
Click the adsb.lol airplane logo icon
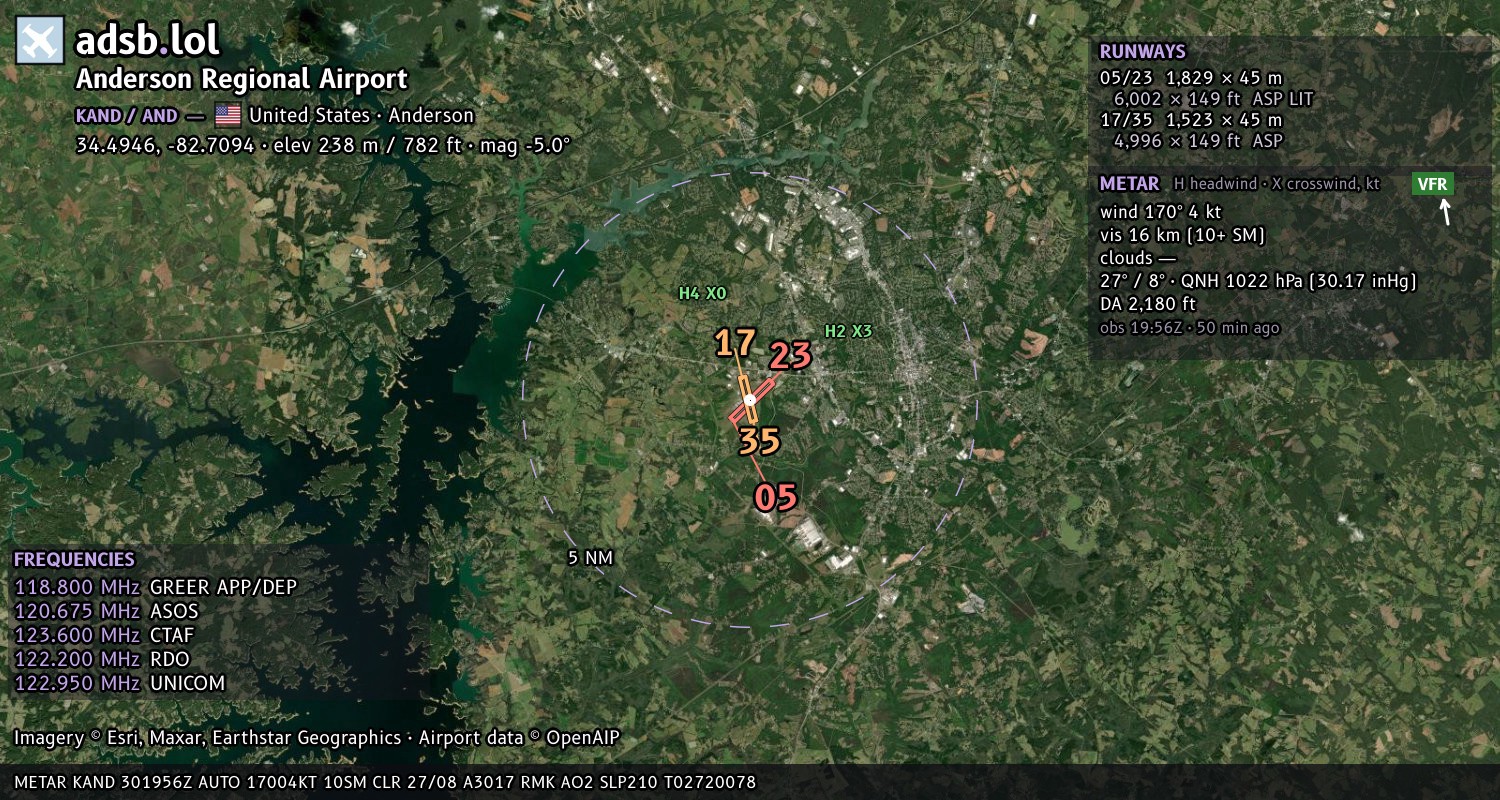(x=41, y=41)
